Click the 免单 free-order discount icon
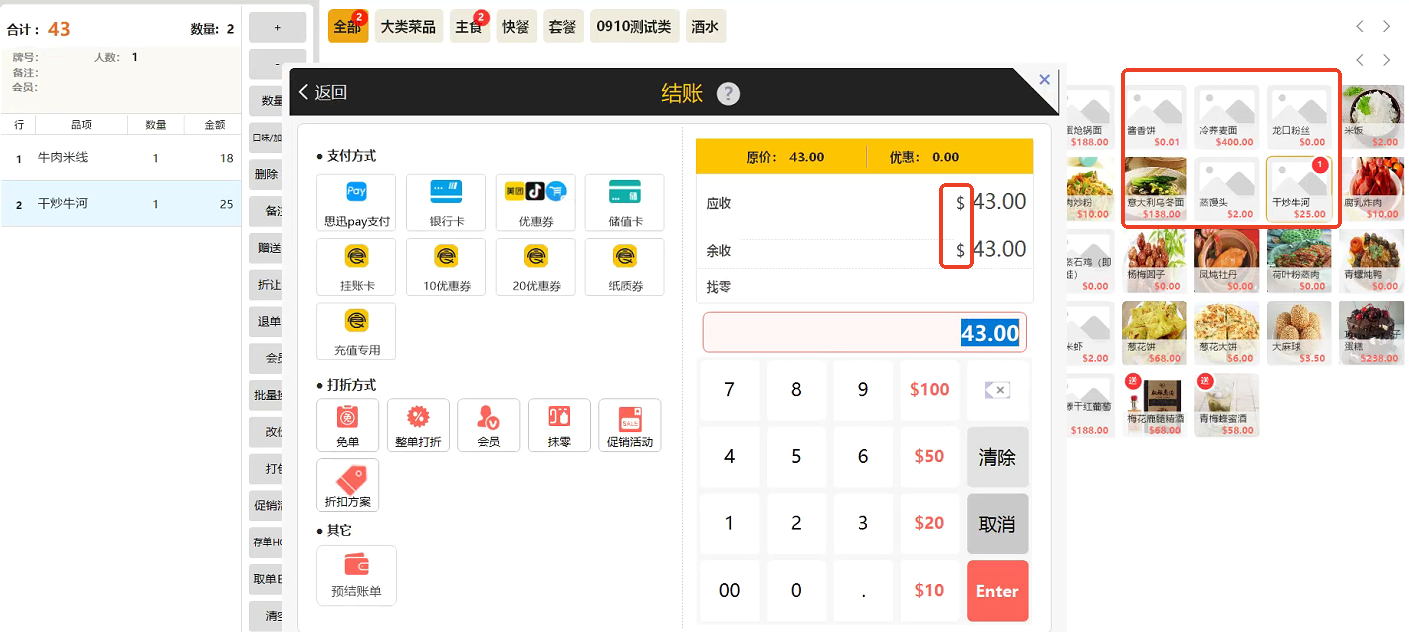Screen dimensions: 1409x632 347,425
